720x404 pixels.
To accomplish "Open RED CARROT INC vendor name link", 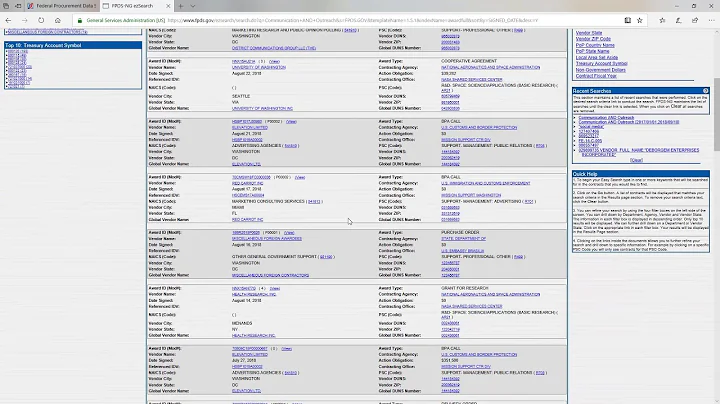I will tap(247, 183).
